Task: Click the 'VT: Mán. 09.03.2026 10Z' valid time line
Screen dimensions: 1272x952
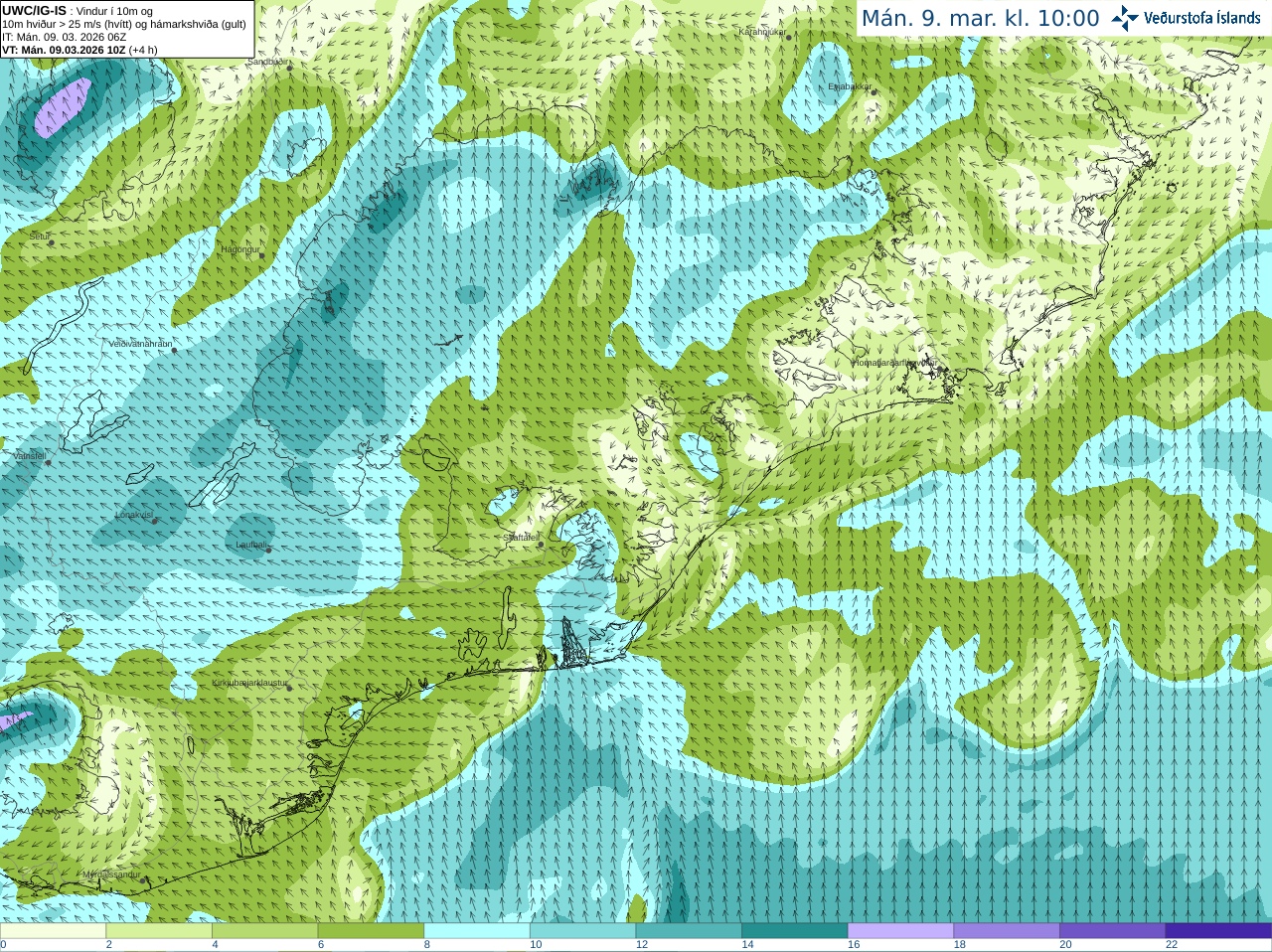Action: point(64,50)
